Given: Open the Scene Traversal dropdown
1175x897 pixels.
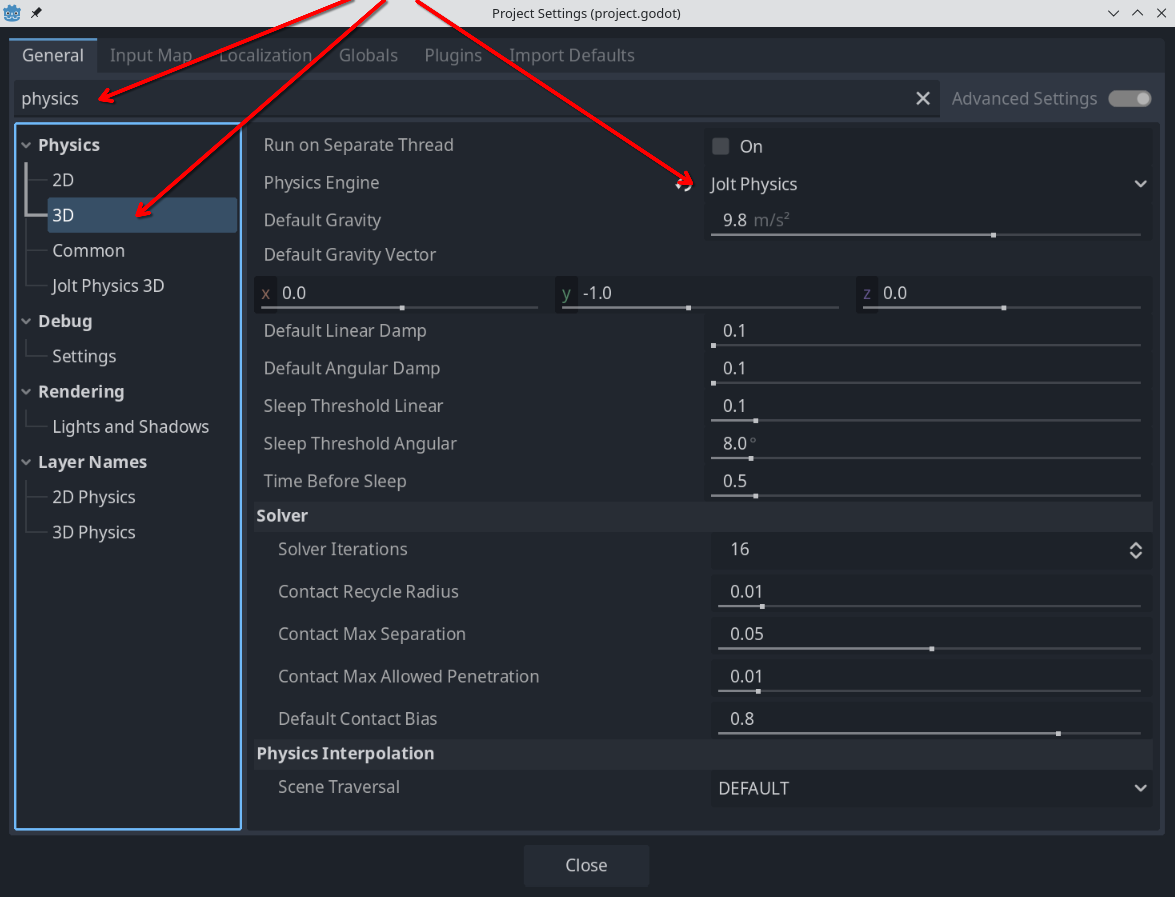Looking at the screenshot, I should (932, 788).
